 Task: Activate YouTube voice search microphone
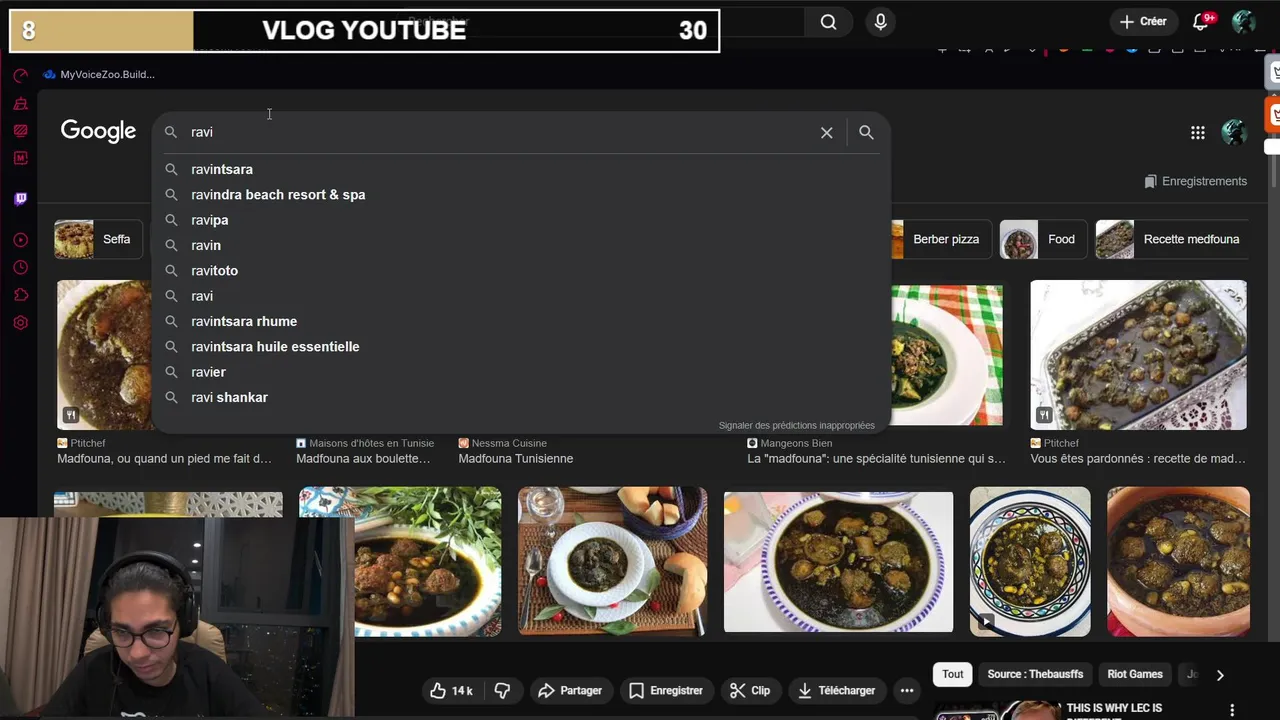880,22
